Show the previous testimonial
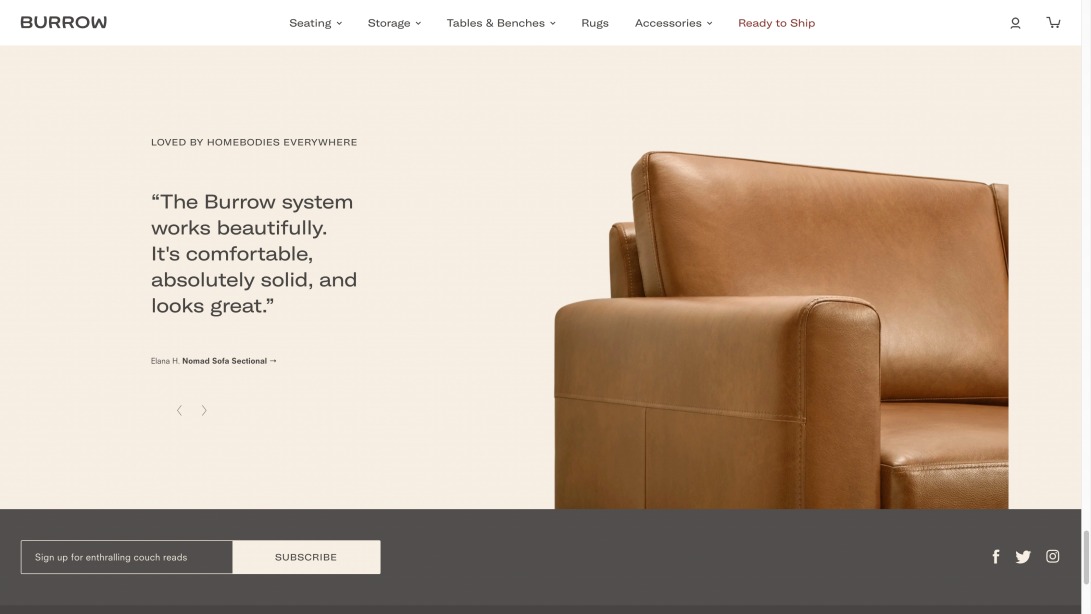Image resolution: width=1091 pixels, height=614 pixels. coord(180,410)
